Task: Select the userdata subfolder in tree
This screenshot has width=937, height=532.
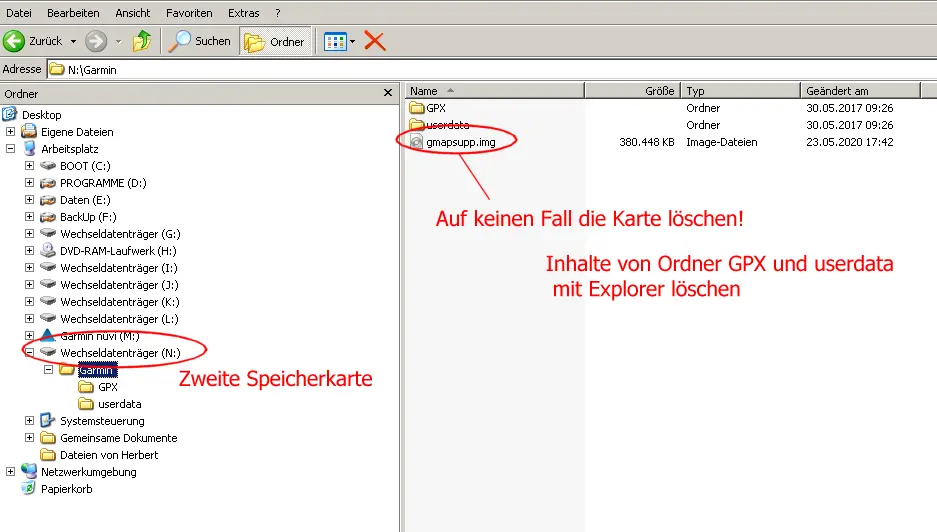Action: [x=120, y=404]
